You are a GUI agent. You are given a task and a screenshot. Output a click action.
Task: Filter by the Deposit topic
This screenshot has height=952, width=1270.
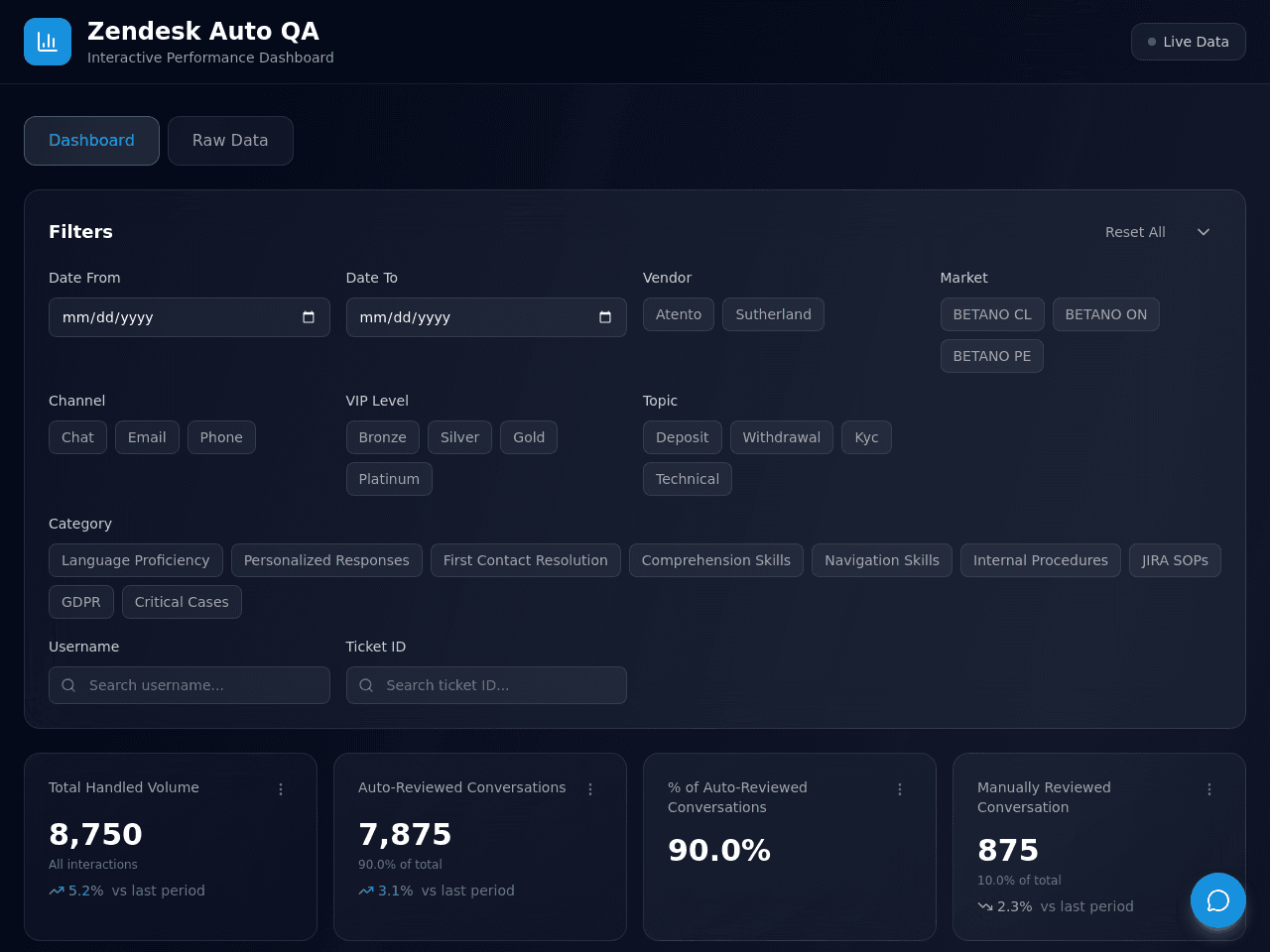[x=683, y=437]
